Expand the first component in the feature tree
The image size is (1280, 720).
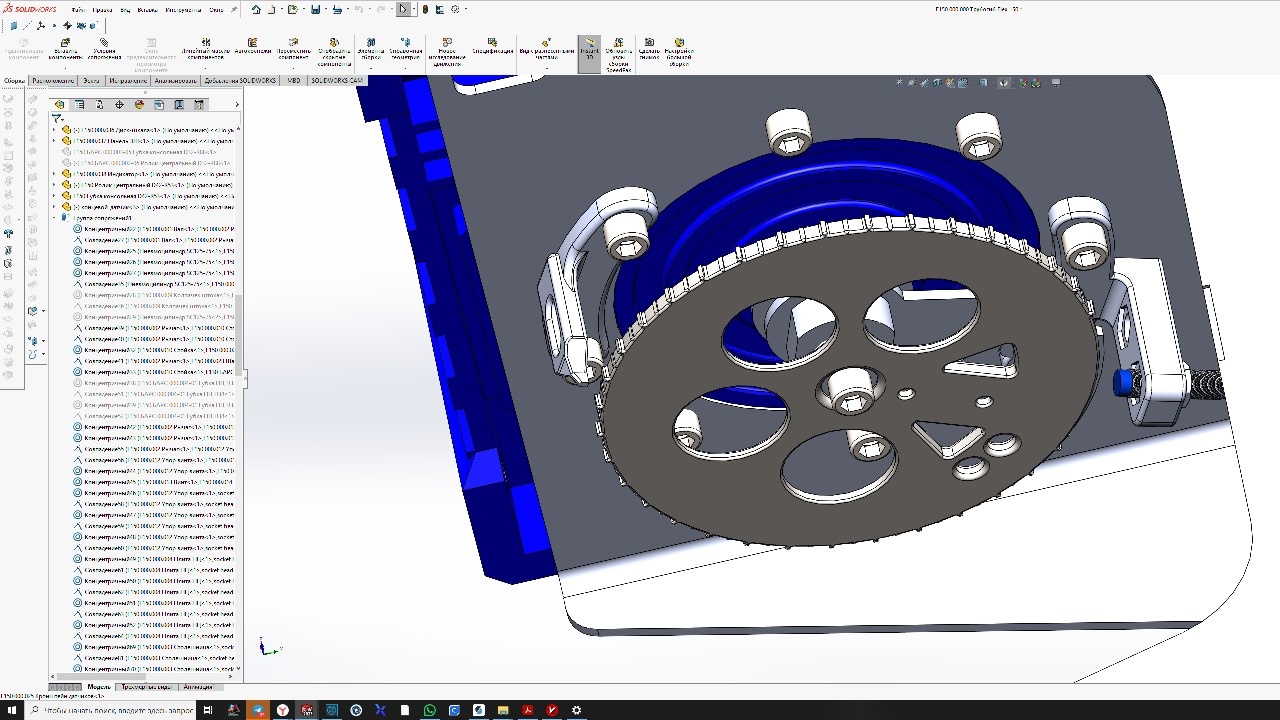coord(55,130)
